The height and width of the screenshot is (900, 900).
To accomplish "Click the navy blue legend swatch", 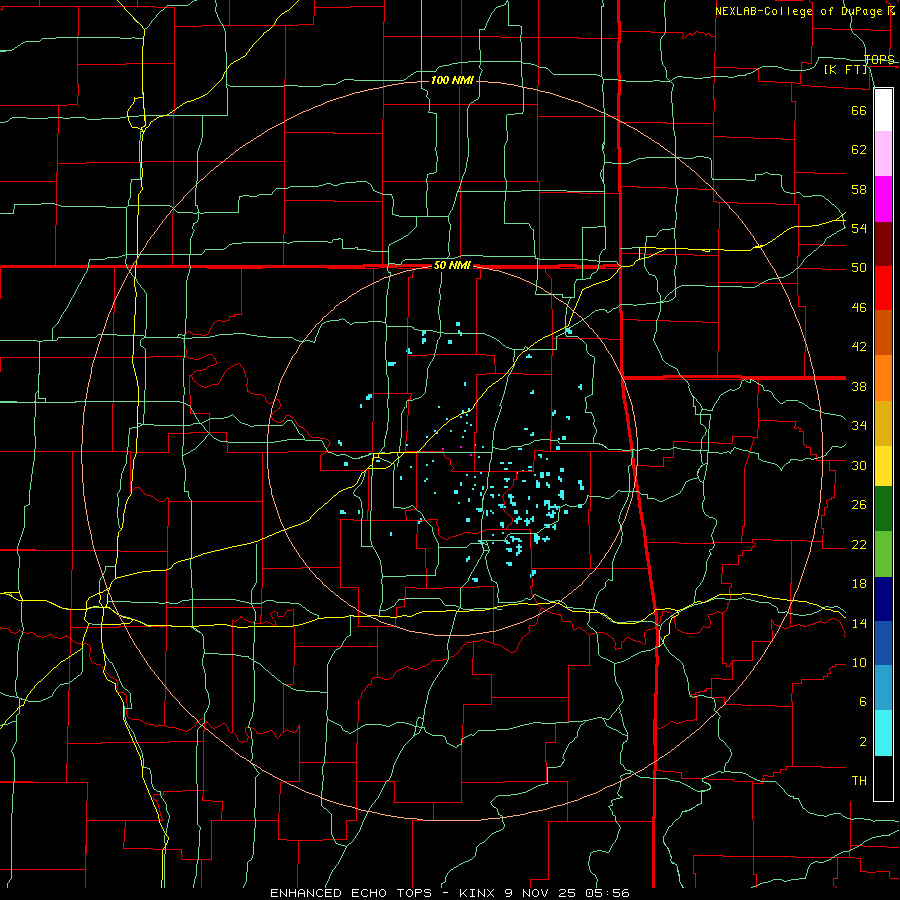I will pos(883,599).
